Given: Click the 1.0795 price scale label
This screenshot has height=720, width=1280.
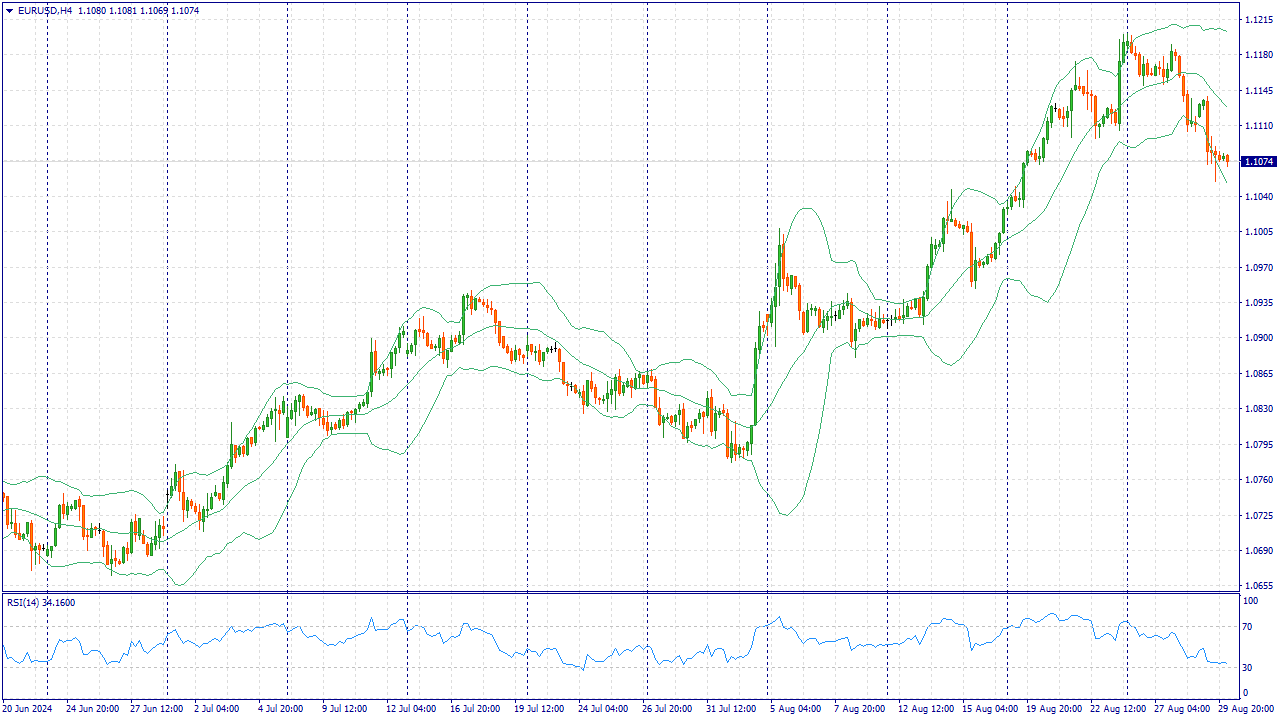Looking at the screenshot, I should (1258, 445).
